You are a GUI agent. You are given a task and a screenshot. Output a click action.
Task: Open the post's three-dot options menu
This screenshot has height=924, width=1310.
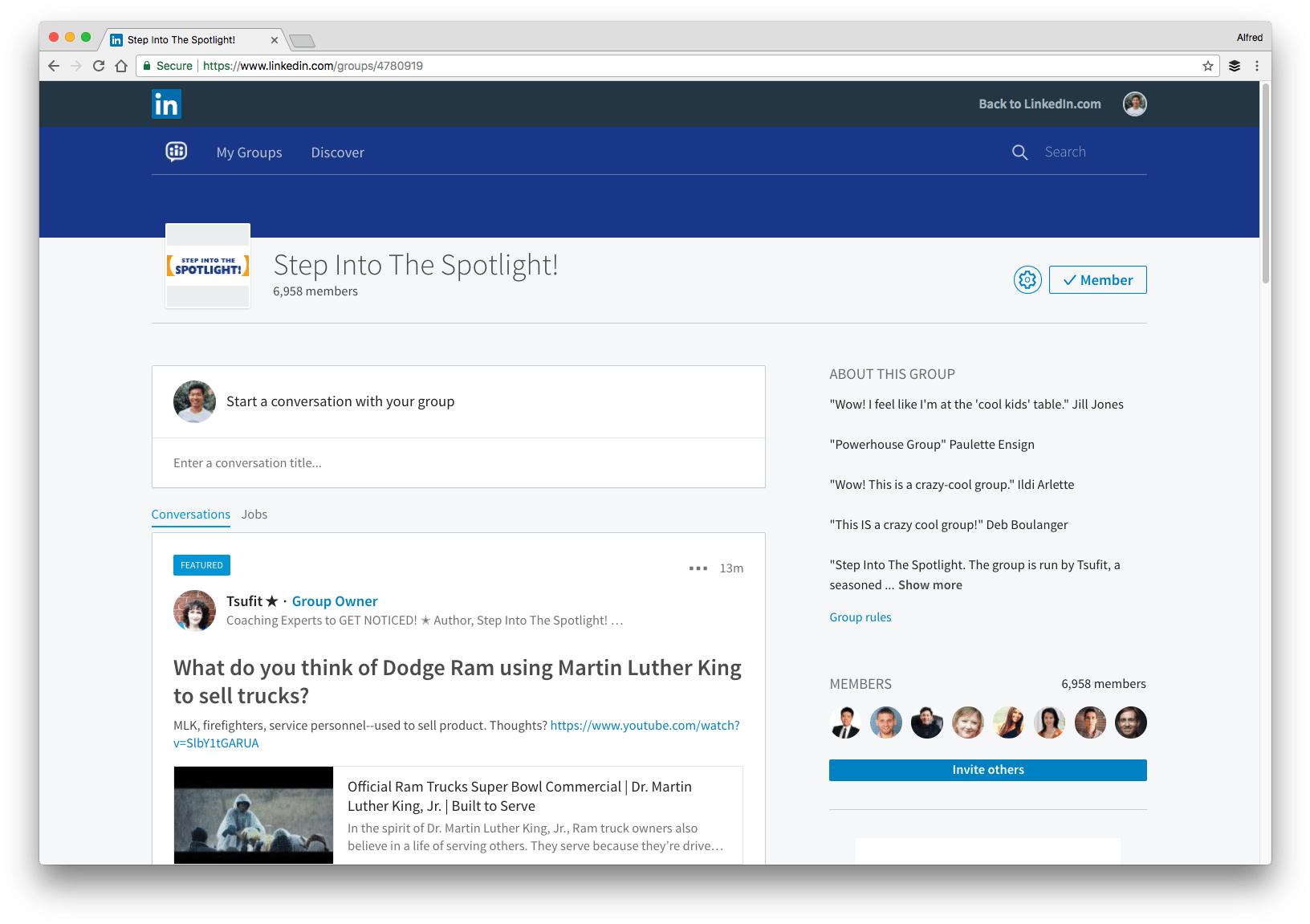click(x=698, y=568)
